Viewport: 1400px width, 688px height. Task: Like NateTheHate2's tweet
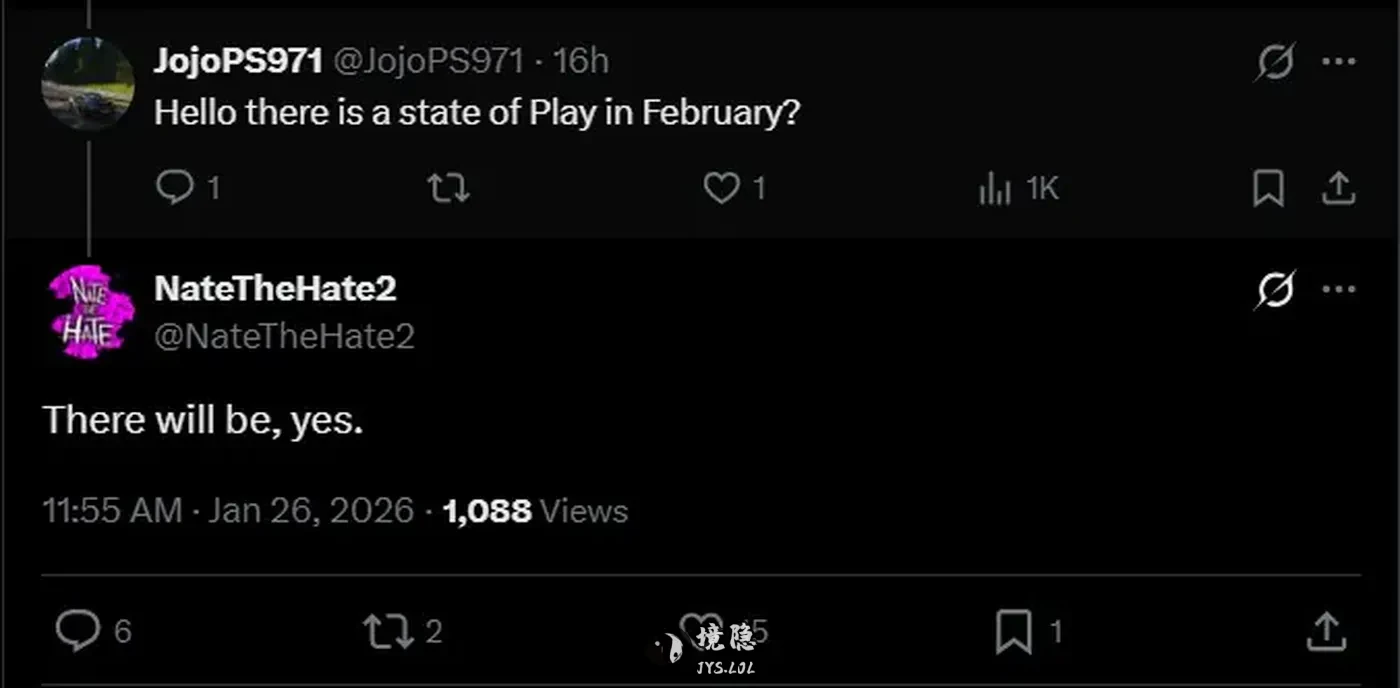point(700,629)
